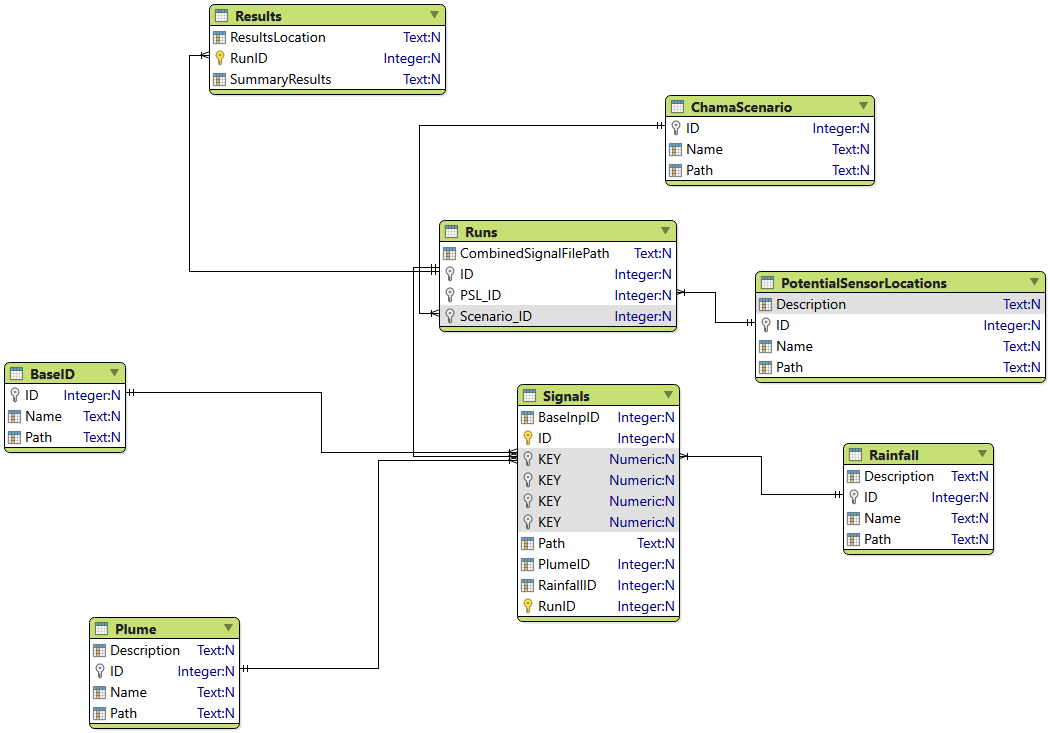Click the column icon beside CombinedSignalFilePath
Image resolution: width=1050 pixels, height=733 pixels.
[449, 254]
